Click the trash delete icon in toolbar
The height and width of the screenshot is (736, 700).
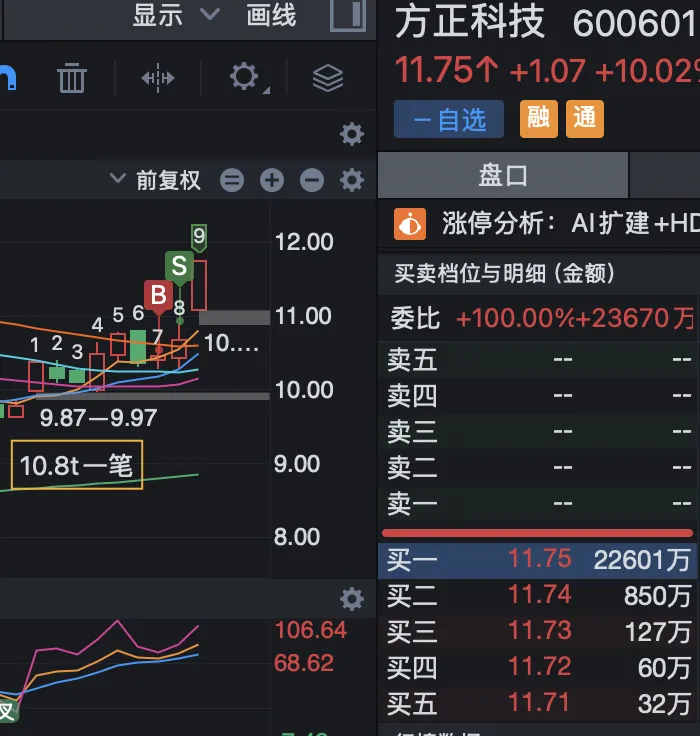click(72, 77)
